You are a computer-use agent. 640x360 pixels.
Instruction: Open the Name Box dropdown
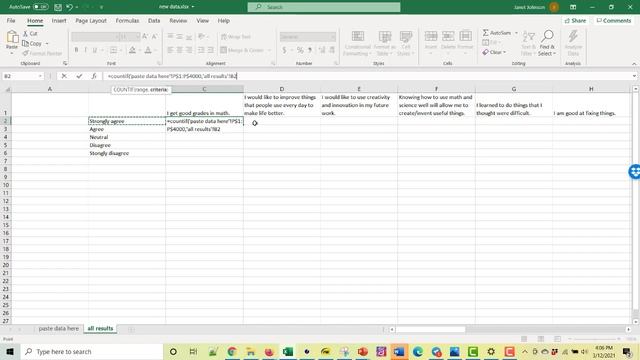[x=40, y=76]
